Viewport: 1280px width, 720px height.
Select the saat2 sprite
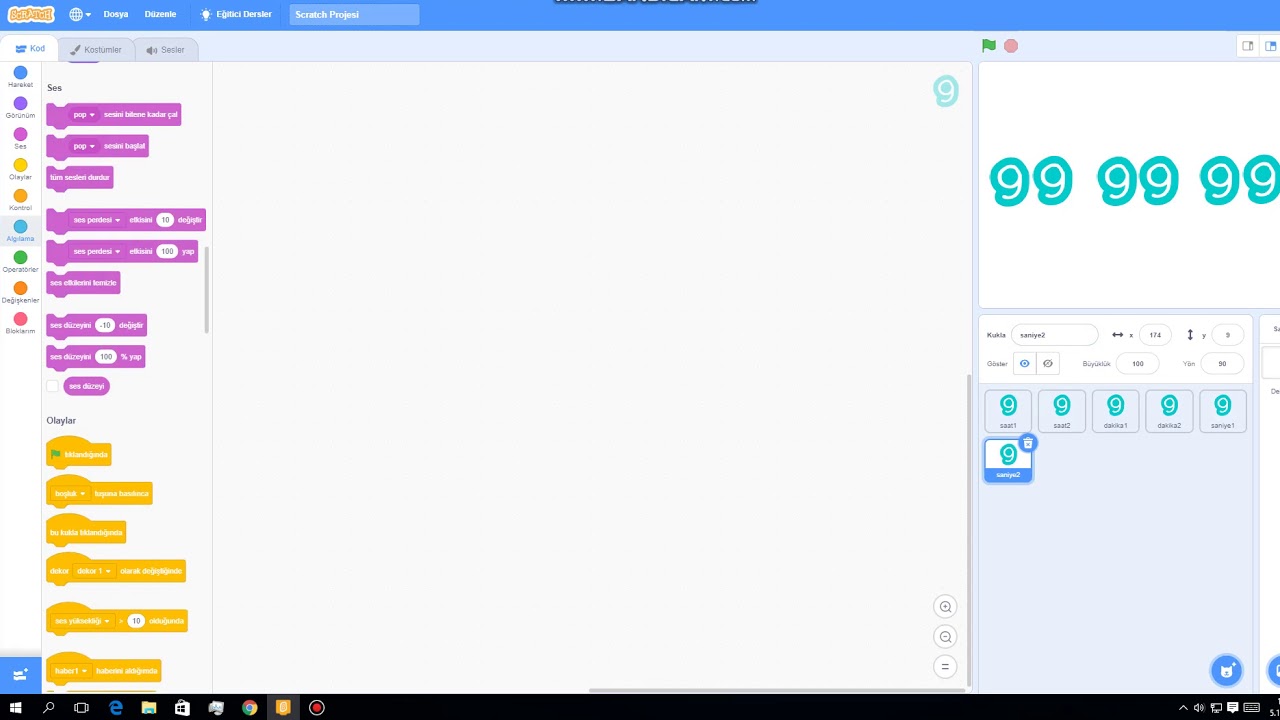pos(1062,411)
